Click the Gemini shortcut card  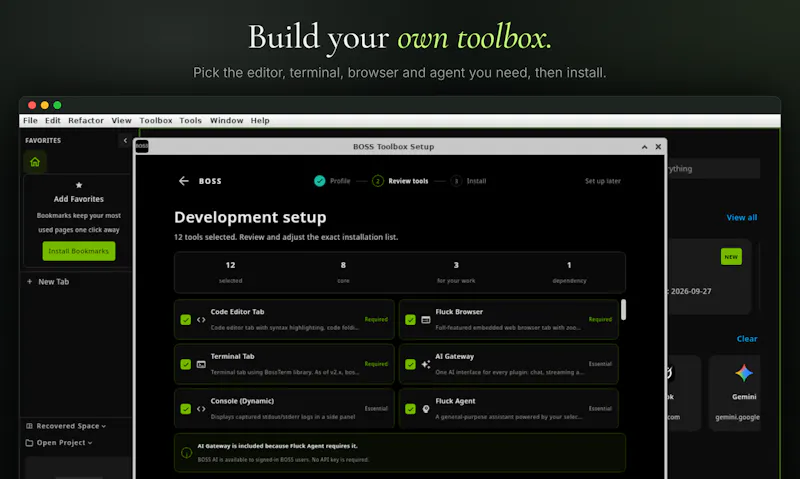pyautogui.click(x=735, y=393)
